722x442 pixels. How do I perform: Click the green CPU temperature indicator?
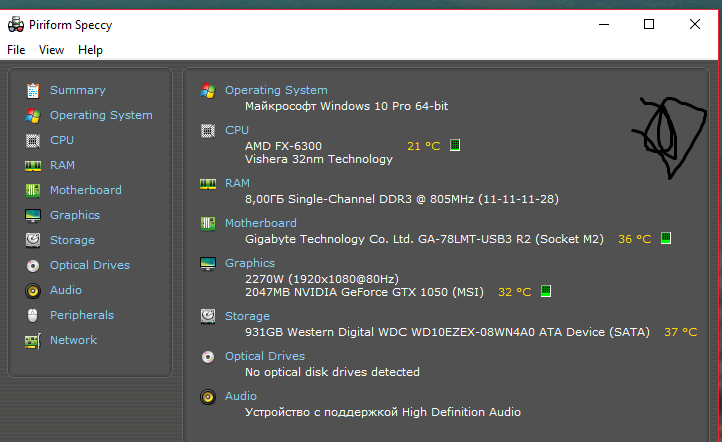click(455, 146)
